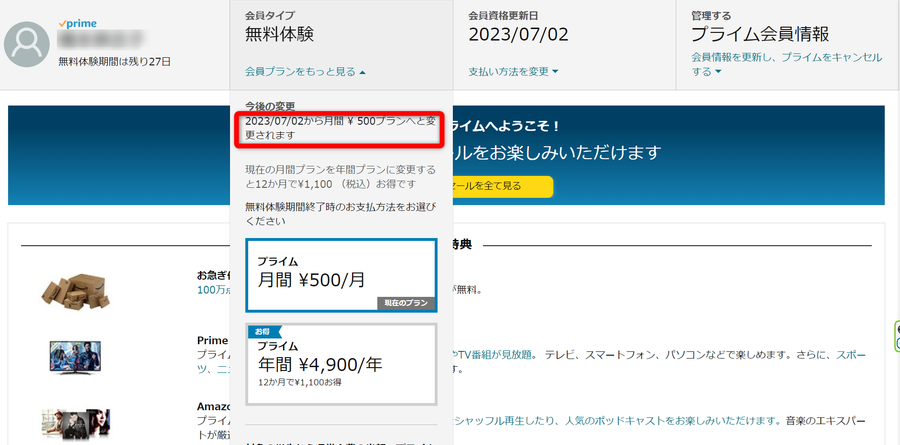Click the 無料体験期間は残り27日 text
The height and width of the screenshot is (445, 900).
(x=114, y=61)
